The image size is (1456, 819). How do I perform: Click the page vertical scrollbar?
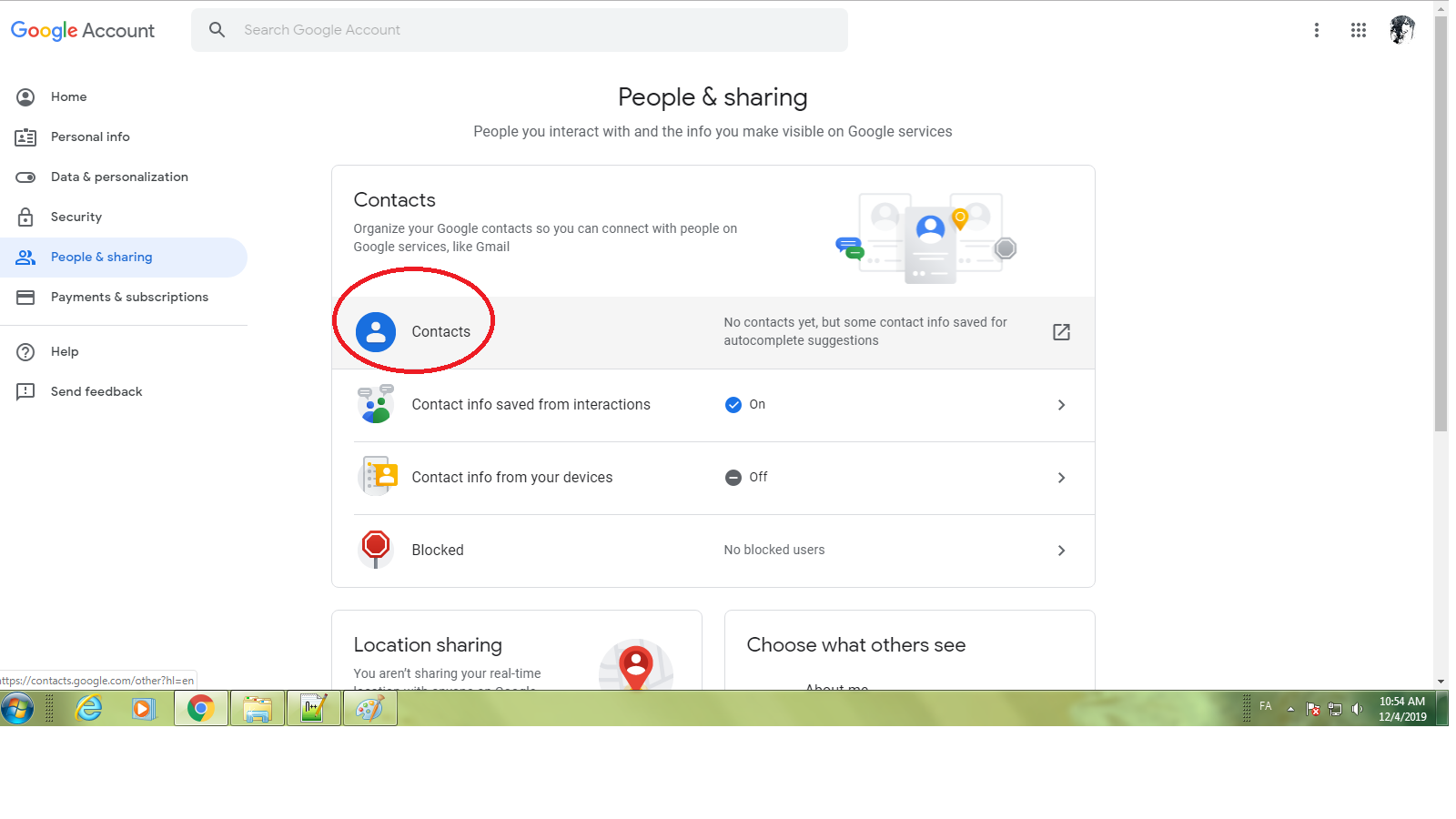click(x=1441, y=223)
